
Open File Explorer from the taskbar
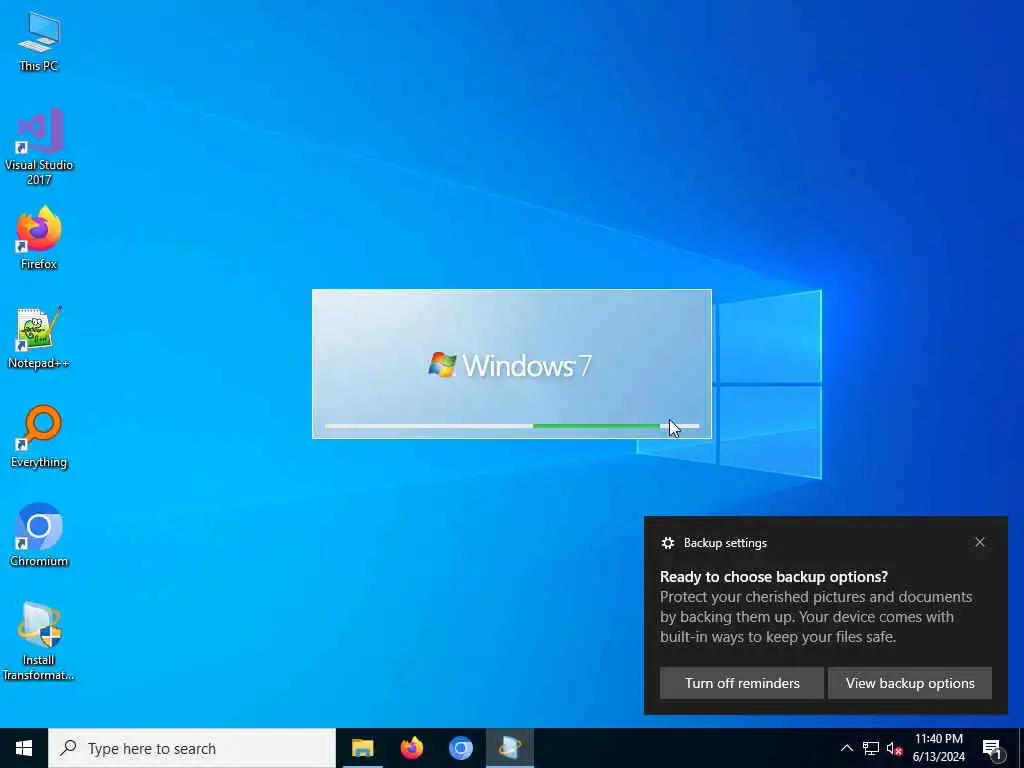point(362,748)
